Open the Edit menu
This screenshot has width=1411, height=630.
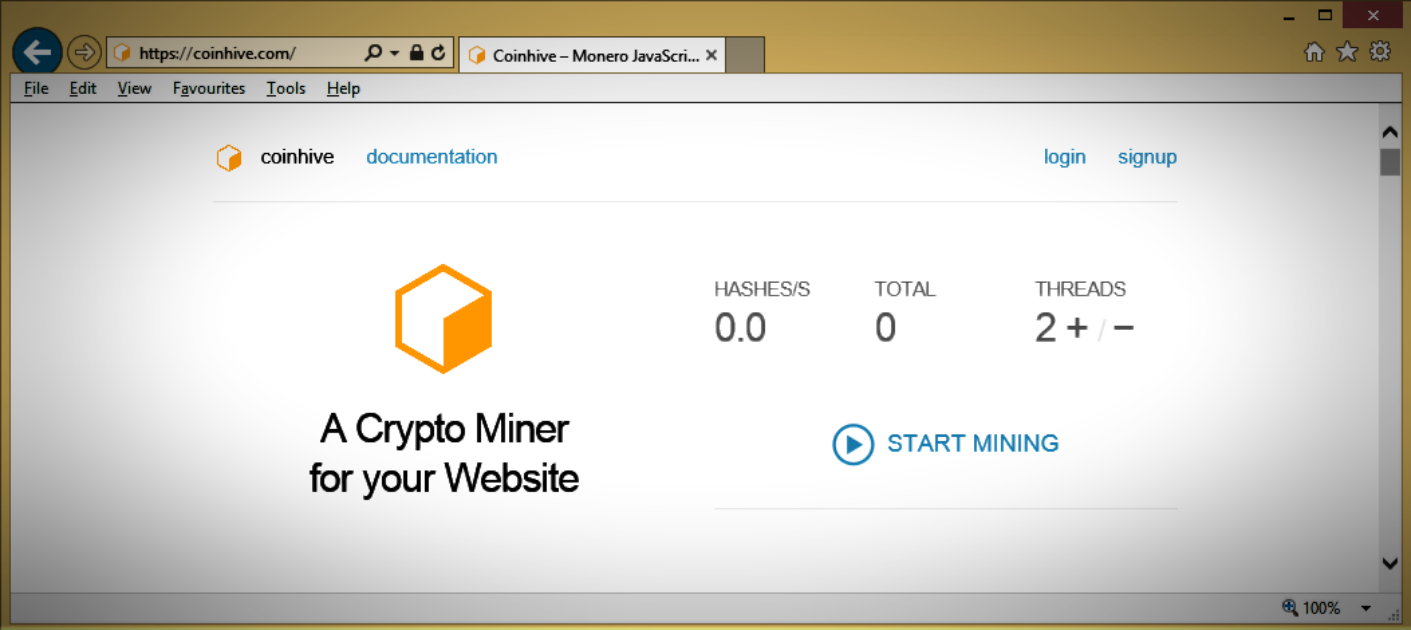click(x=83, y=89)
